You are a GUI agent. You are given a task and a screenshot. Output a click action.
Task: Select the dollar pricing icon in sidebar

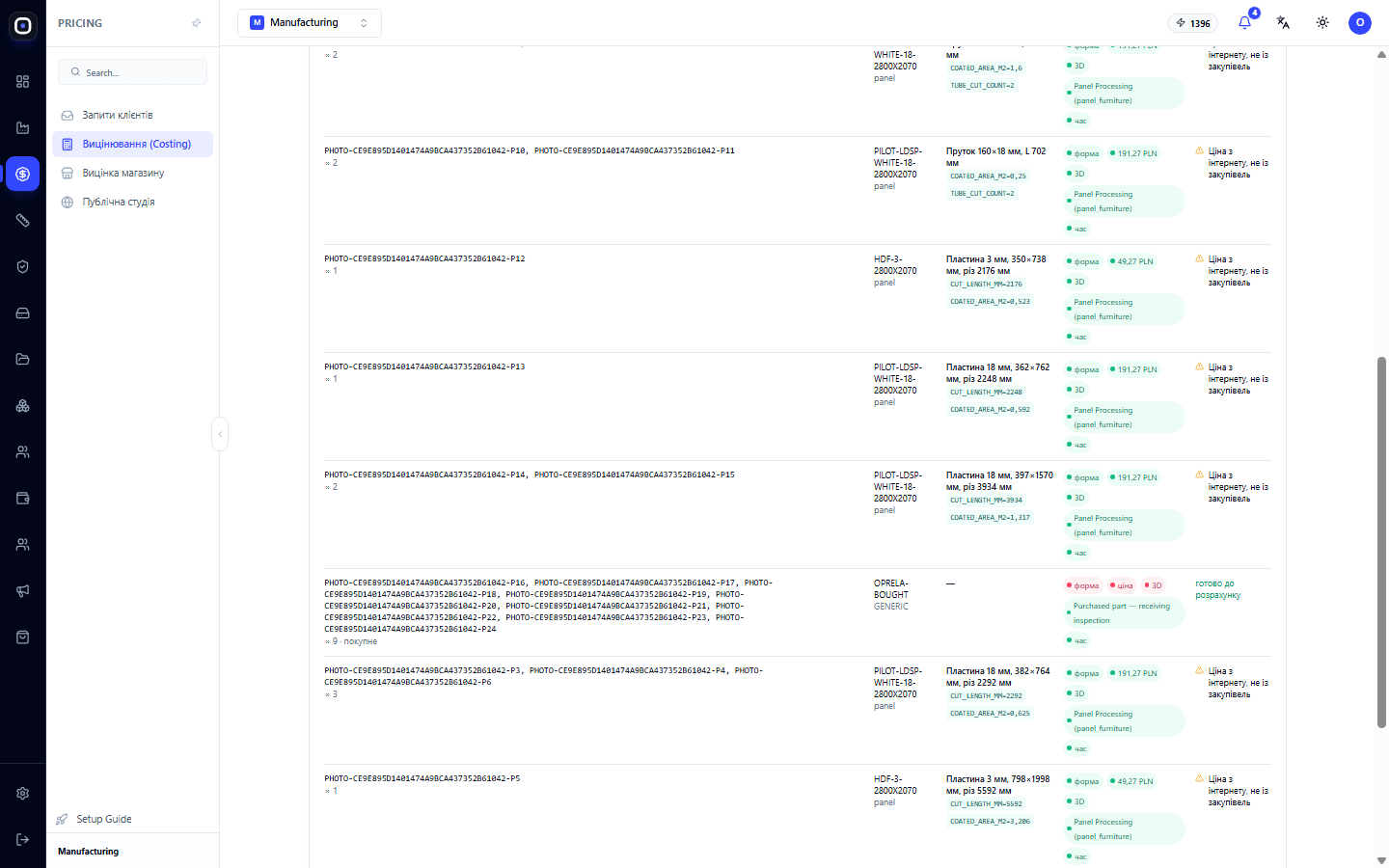pos(23,175)
